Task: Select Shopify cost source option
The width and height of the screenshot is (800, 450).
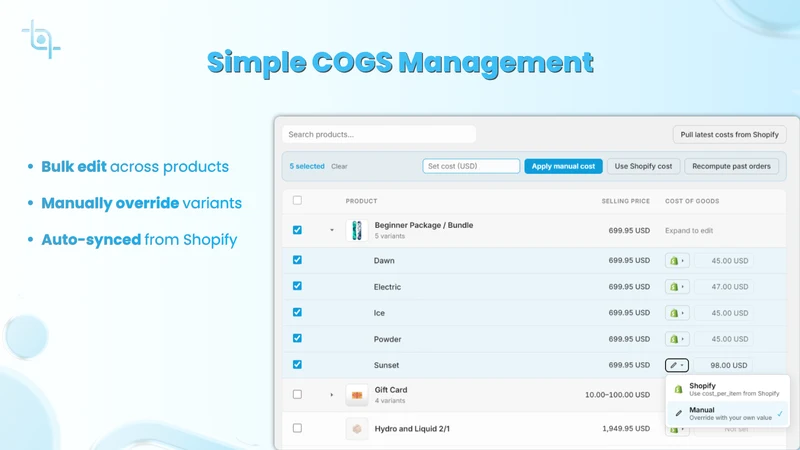Action: tap(728, 389)
